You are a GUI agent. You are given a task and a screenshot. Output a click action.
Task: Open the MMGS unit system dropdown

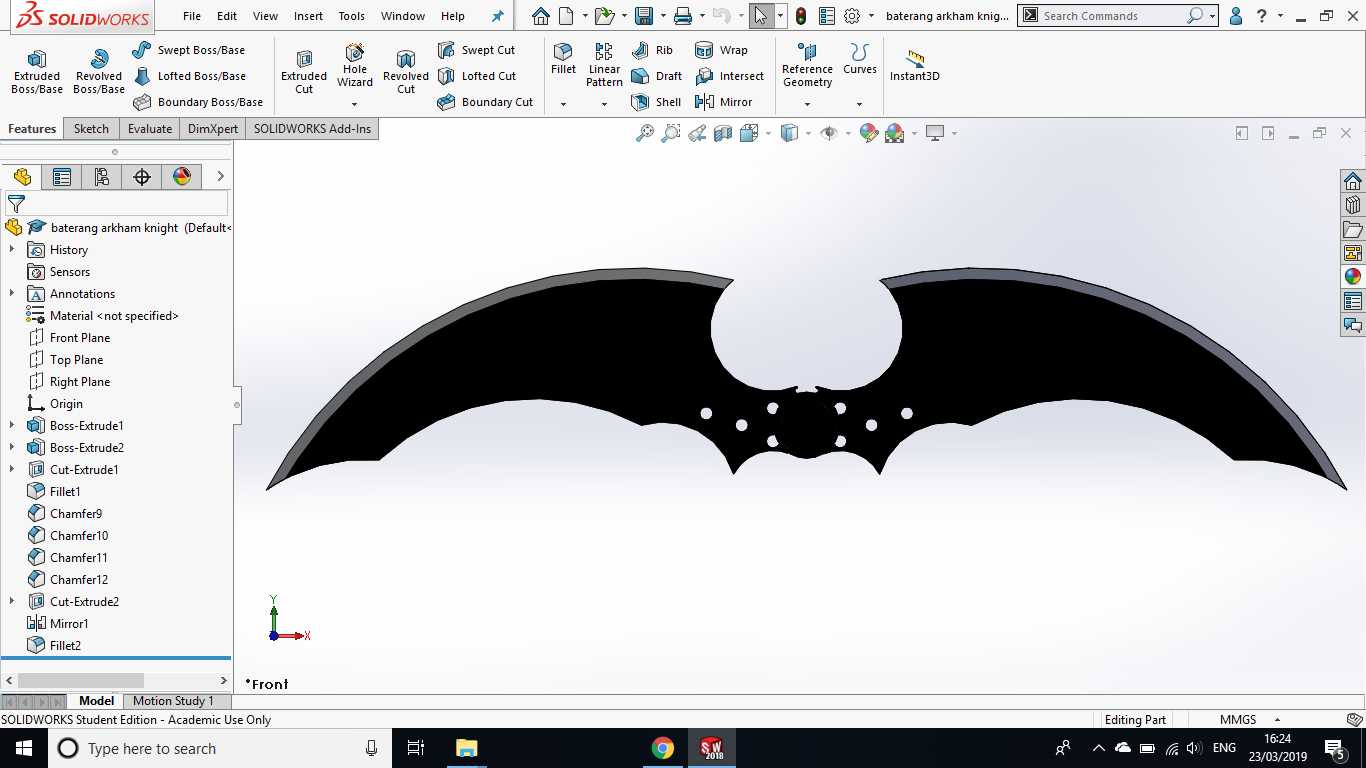1277,720
